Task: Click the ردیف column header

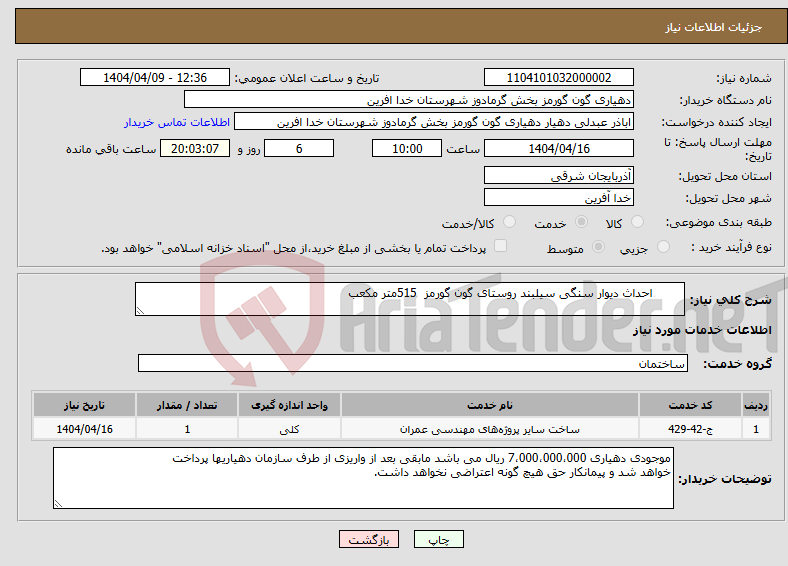Action: coord(756,405)
